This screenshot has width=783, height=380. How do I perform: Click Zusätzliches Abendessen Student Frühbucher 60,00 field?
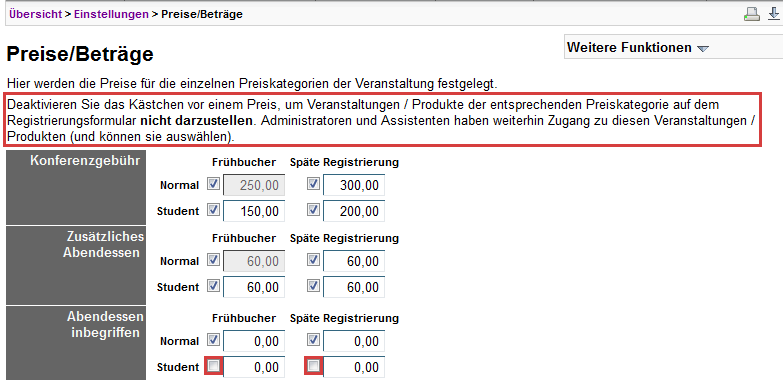coord(254,287)
